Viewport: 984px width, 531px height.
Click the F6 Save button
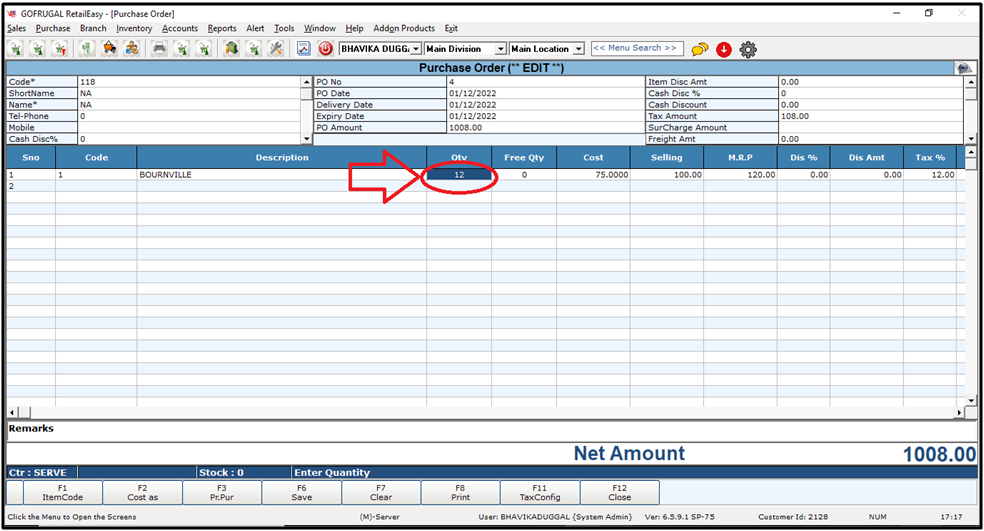tap(302, 493)
